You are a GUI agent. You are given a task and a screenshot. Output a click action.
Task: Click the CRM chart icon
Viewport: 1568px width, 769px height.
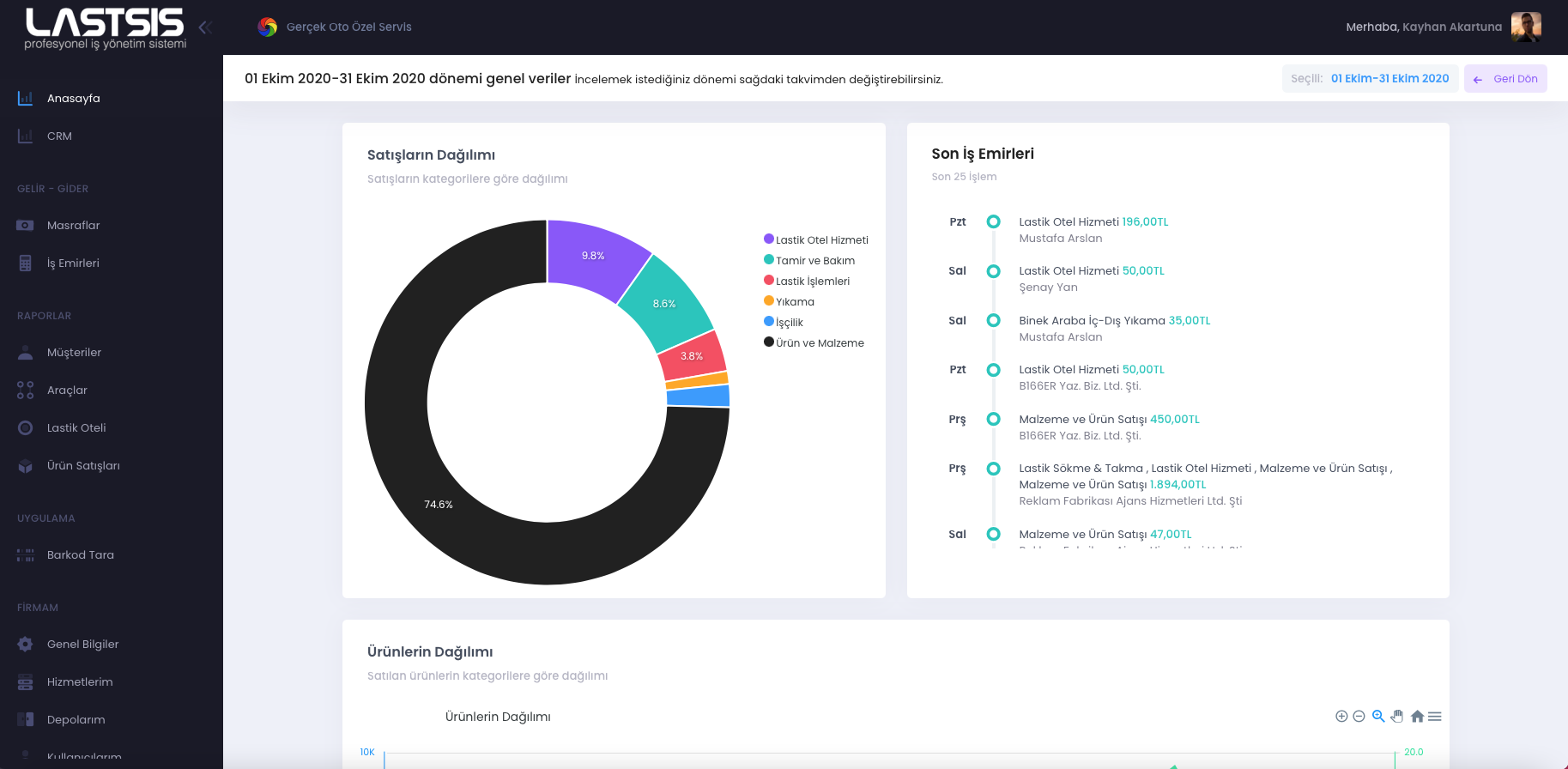26,136
